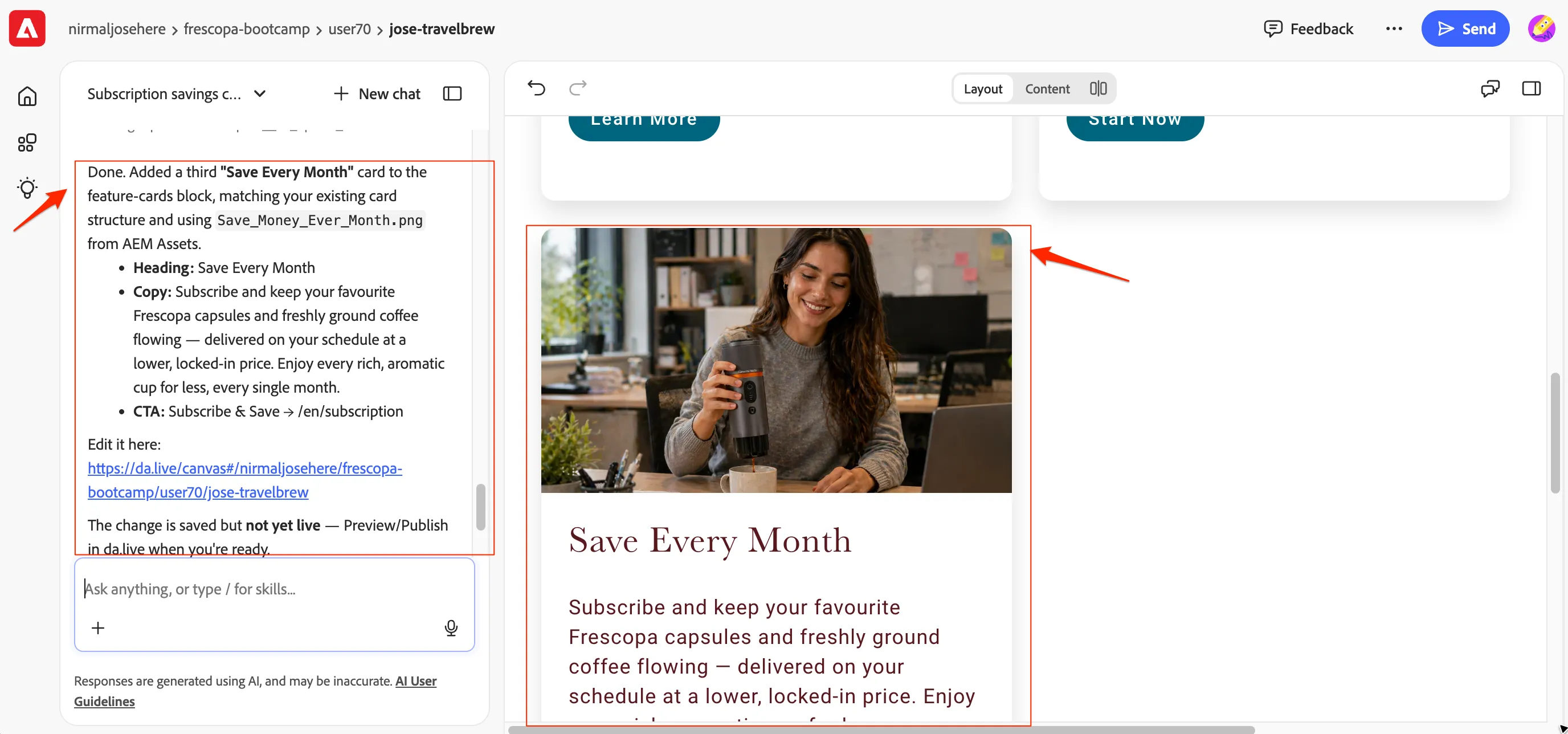Open the more options ellipsis menu
The width and height of the screenshot is (1568, 734).
pos(1394,28)
